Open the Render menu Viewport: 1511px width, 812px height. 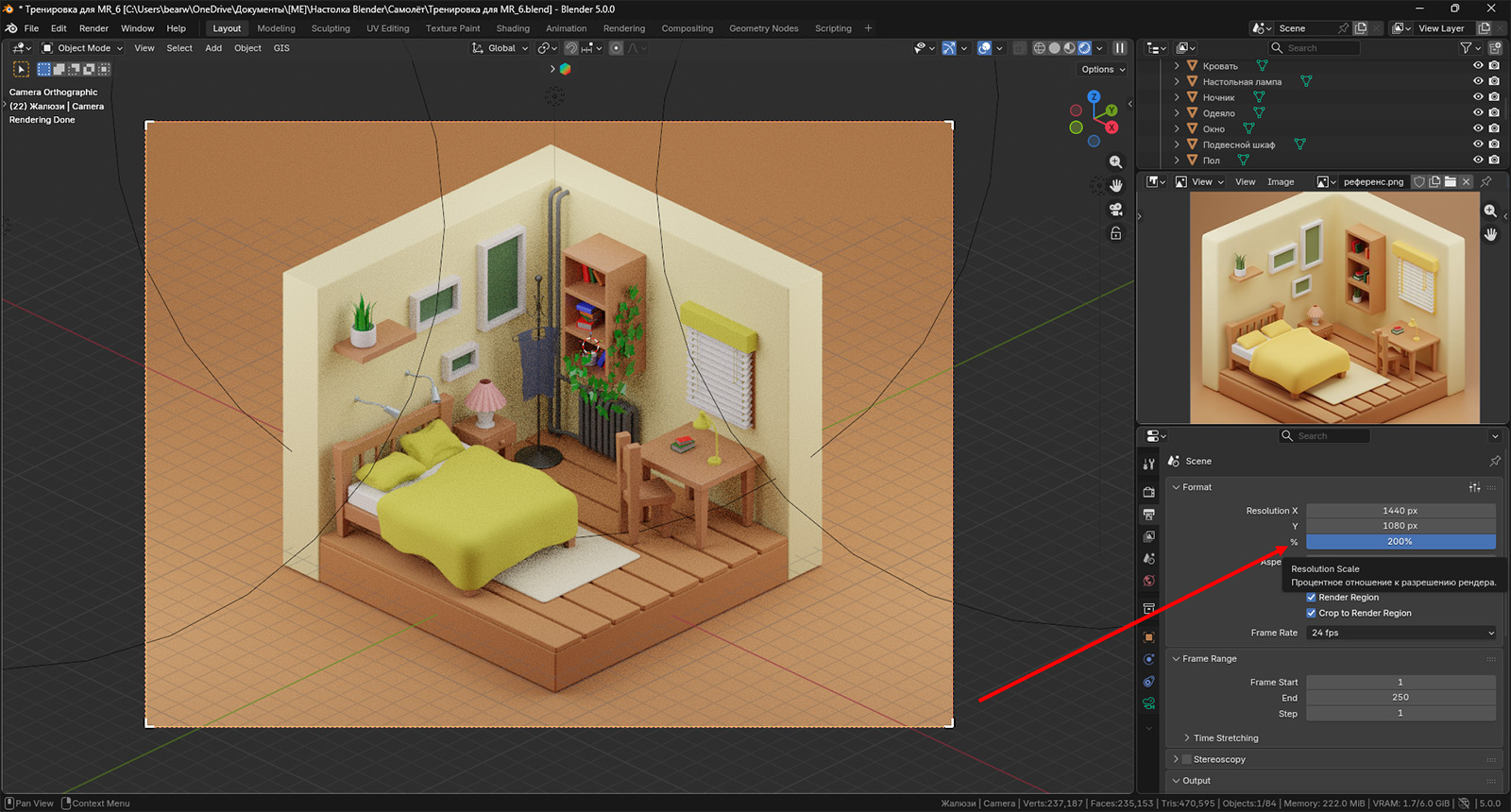click(93, 28)
